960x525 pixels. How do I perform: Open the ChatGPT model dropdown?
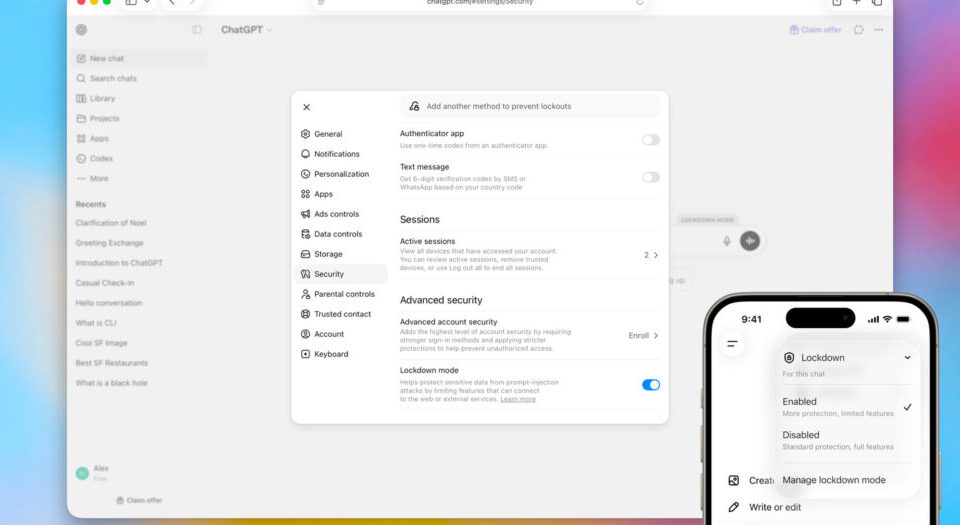[x=247, y=29]
